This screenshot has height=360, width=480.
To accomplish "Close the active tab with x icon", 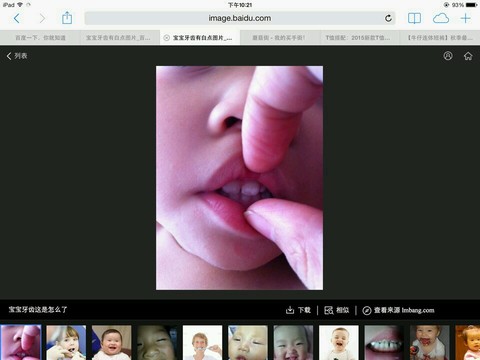I will coord(166,38).
